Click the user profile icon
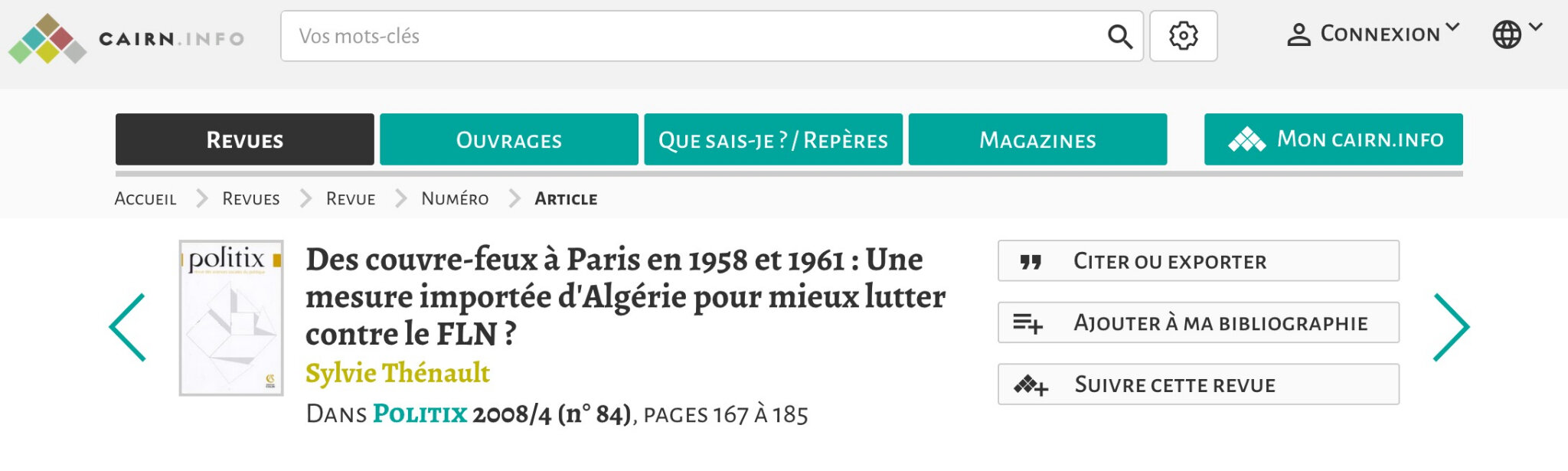The height and width of the screenshot is (471, 1568). coord(1298,34)
